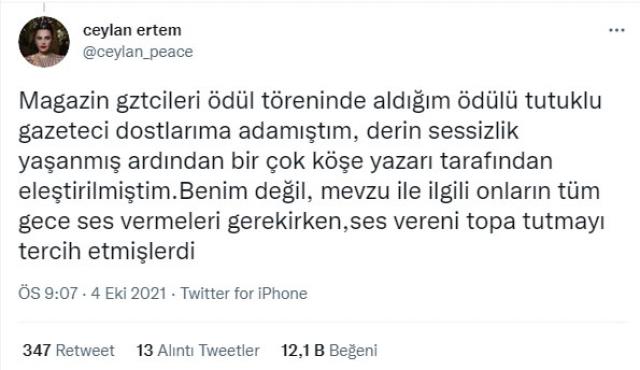640x370 pixels.
Task: Click the display name "ceylan ertem"
Action: click(x=132, y=30)
